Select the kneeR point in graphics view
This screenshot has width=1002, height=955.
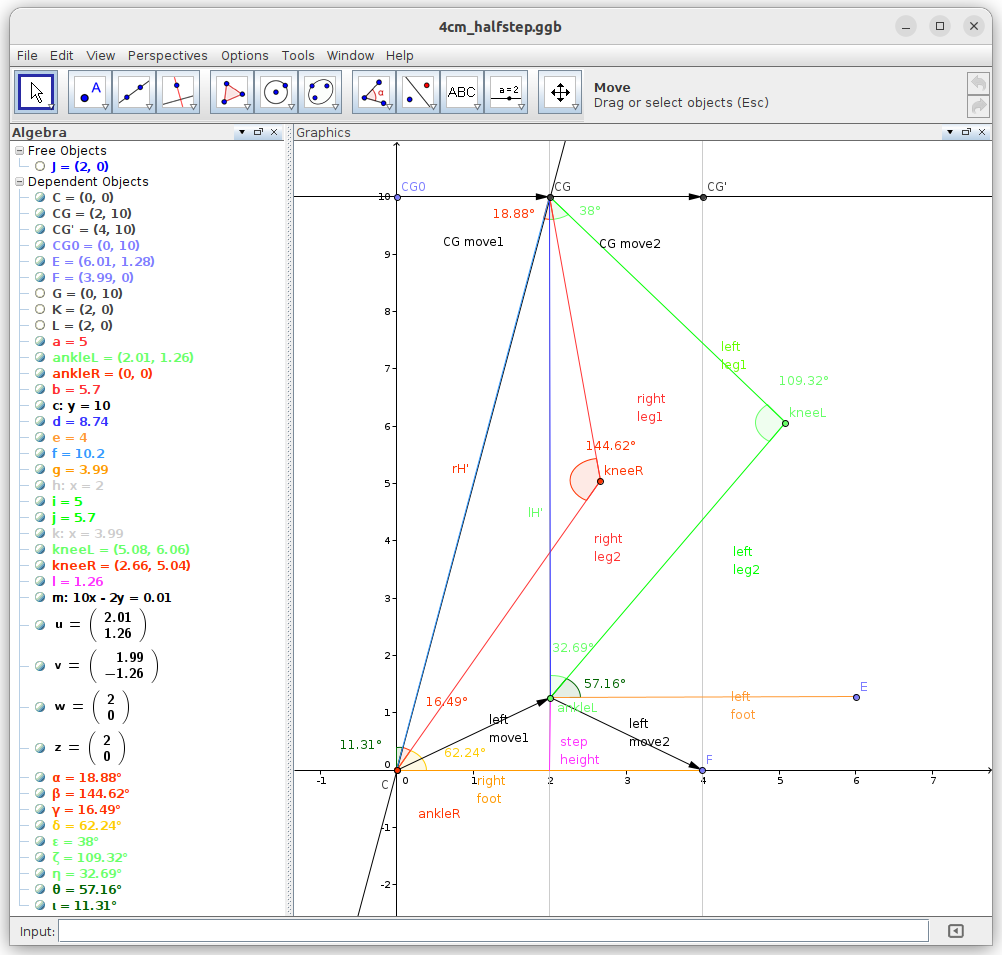[600, 481]
